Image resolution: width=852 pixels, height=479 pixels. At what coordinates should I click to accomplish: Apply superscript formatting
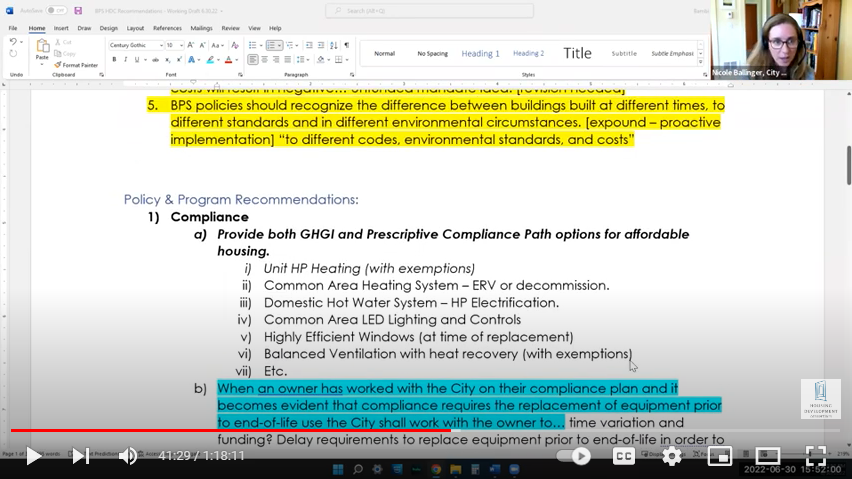179,60
